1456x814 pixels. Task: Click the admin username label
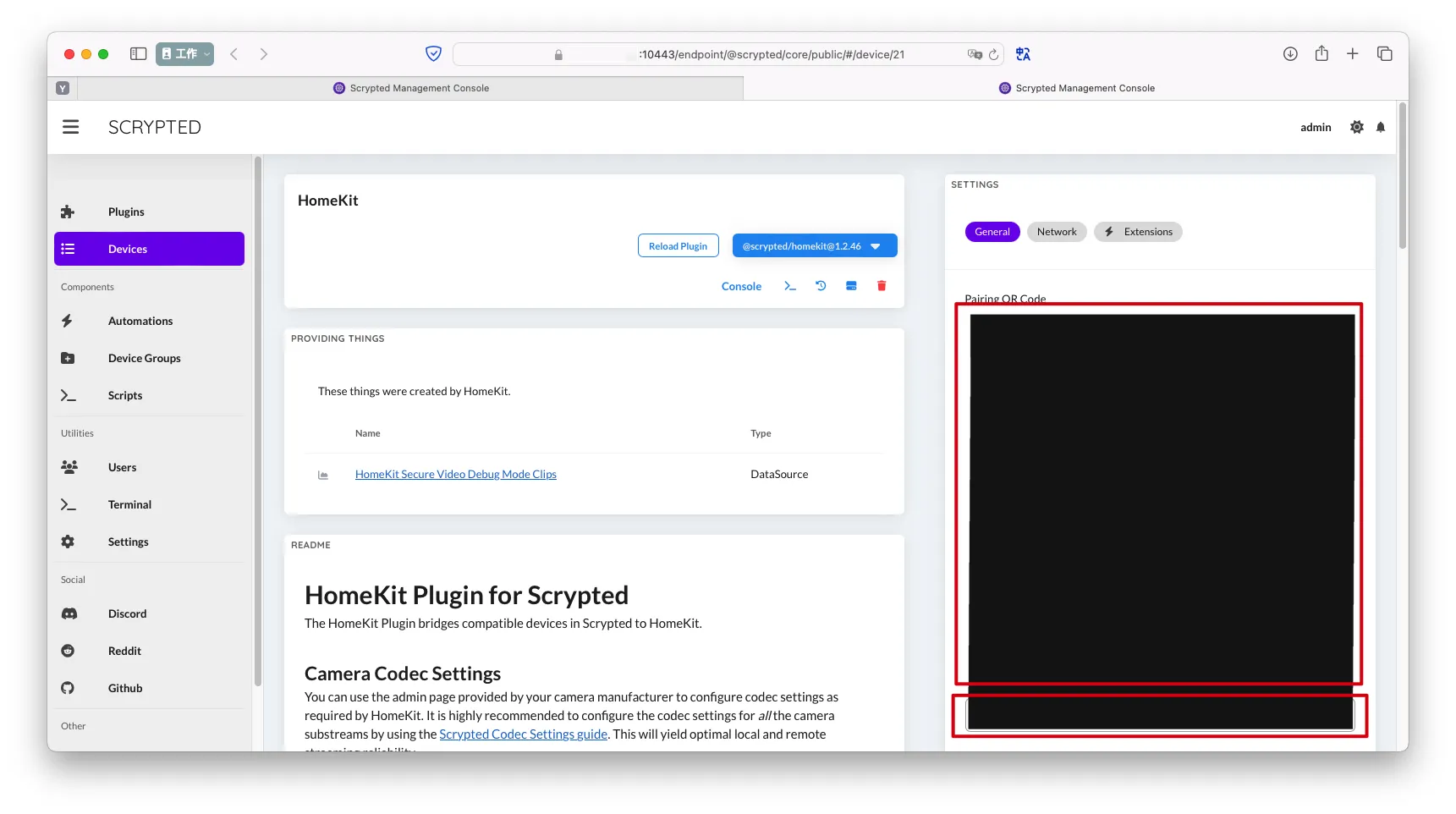[x=1316, y=127]
